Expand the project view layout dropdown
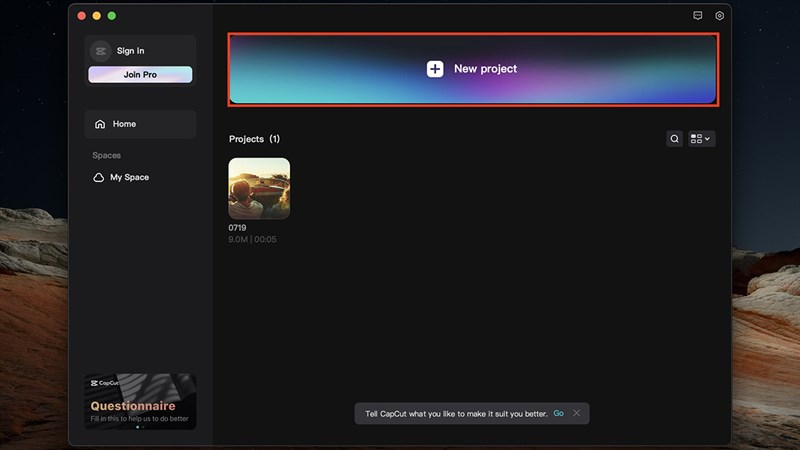Screen dimensions: 800x450 click(701, 139)
